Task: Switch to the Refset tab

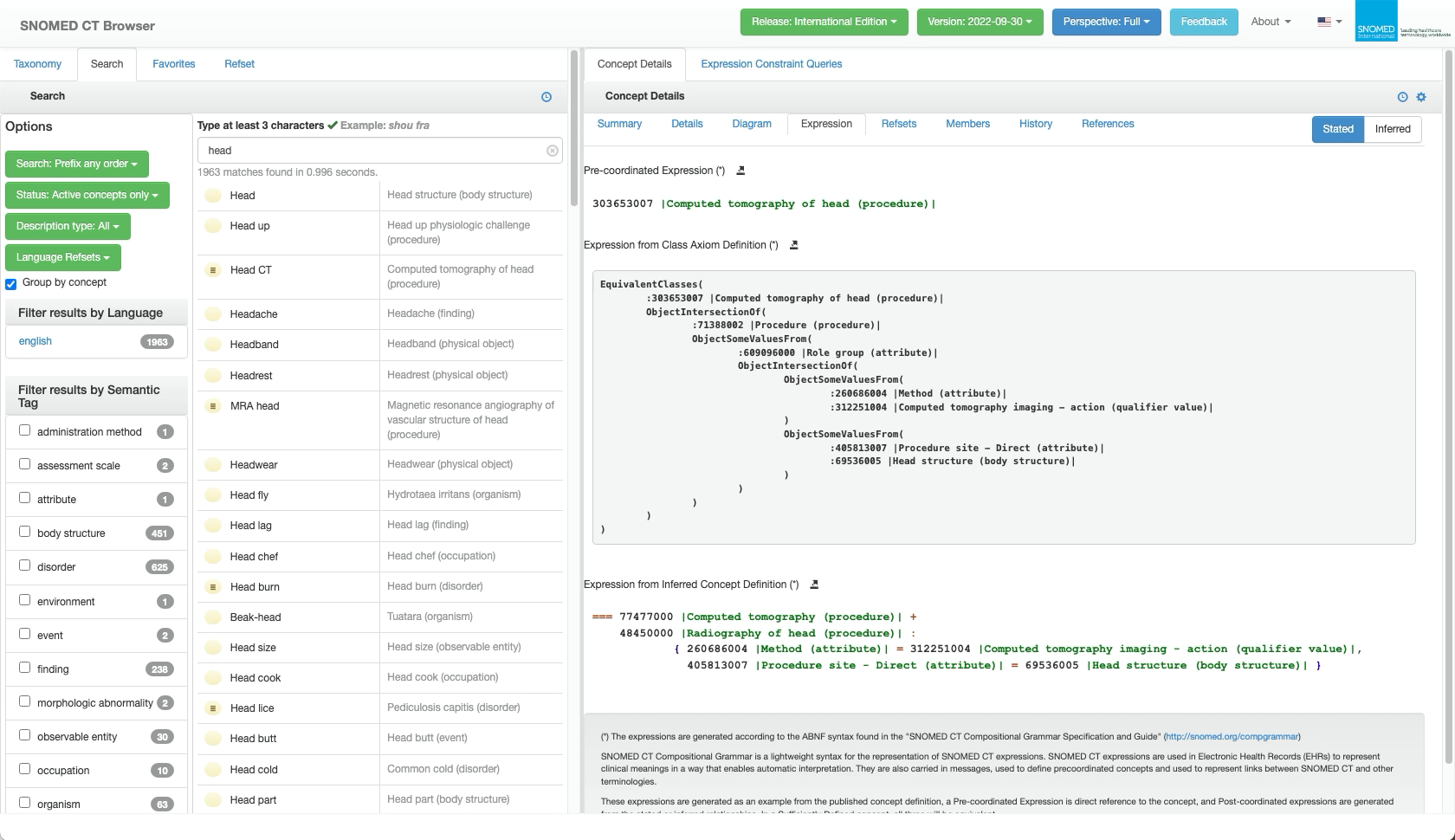Action: pos(239,64)
